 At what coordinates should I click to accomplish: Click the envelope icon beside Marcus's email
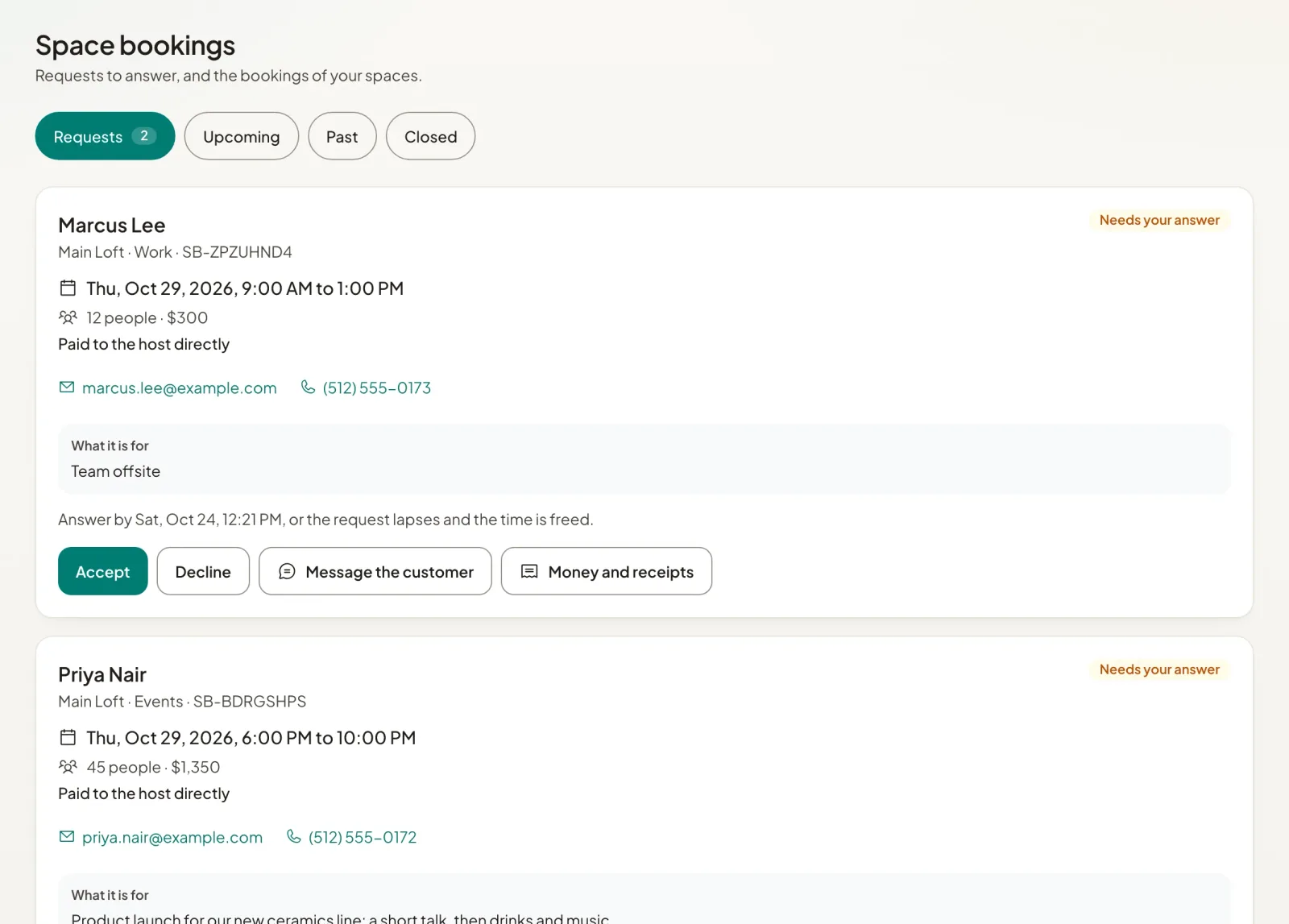tap(67, 387)
